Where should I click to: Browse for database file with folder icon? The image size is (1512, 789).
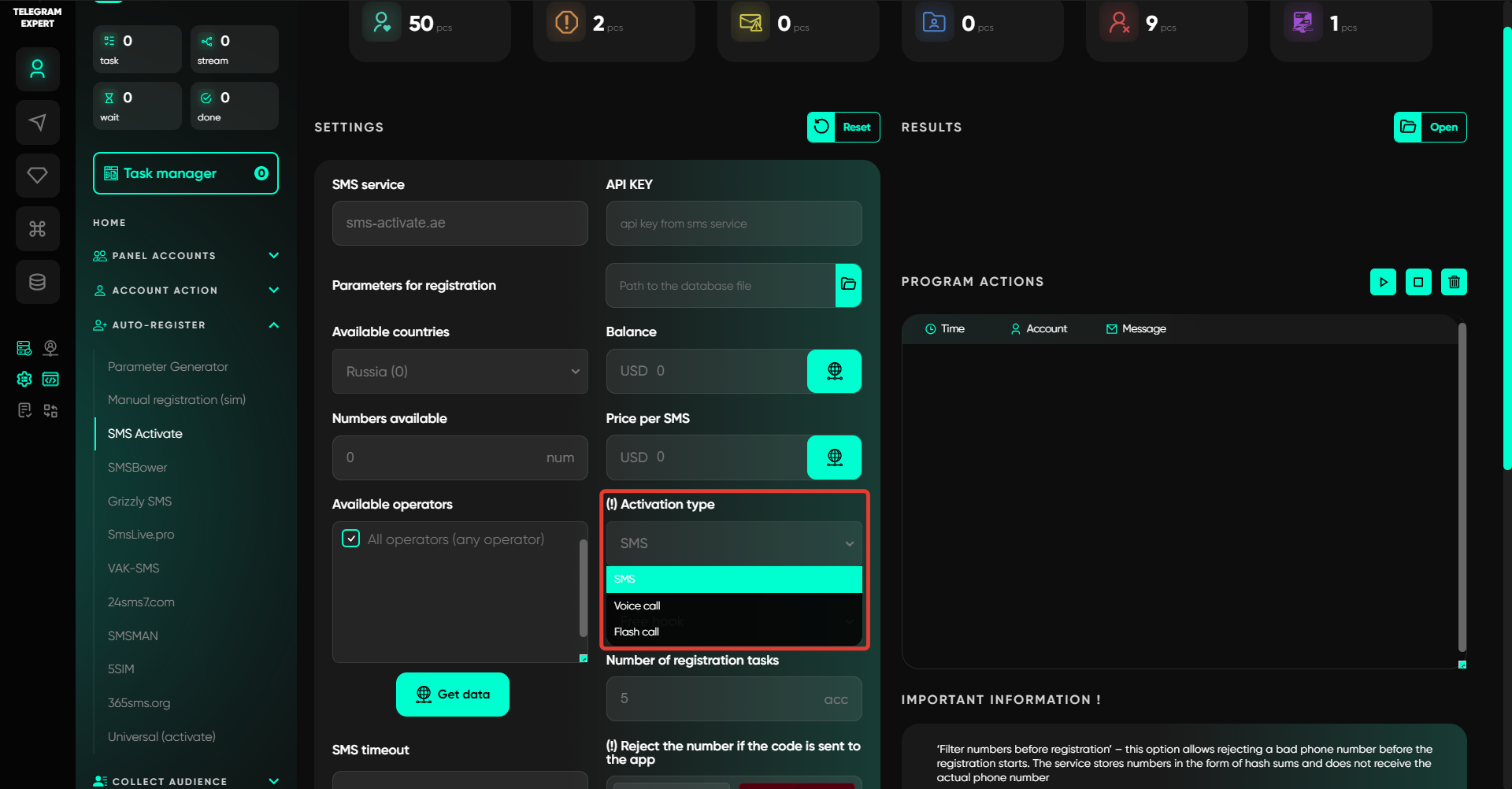click(x=848, y=285)
